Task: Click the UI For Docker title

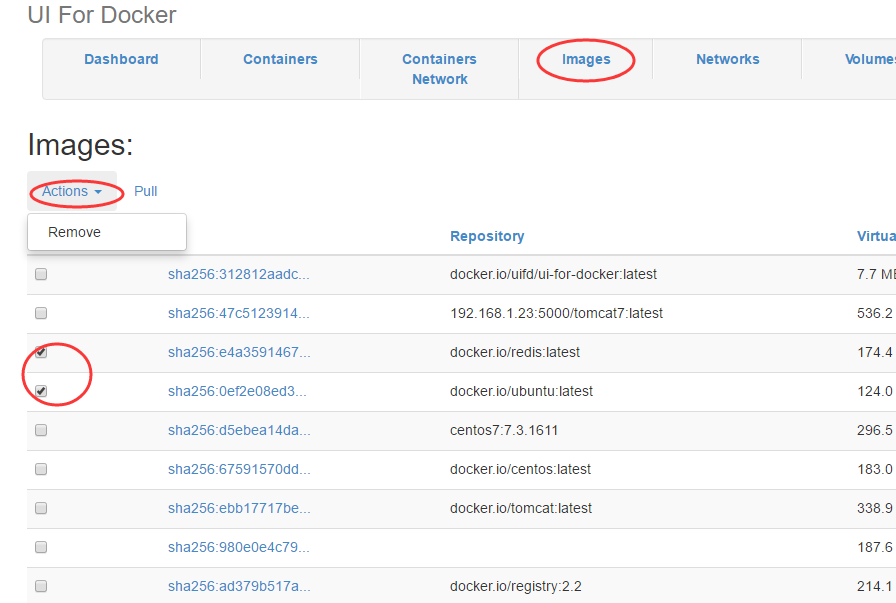Action: [x=102, y=15]
